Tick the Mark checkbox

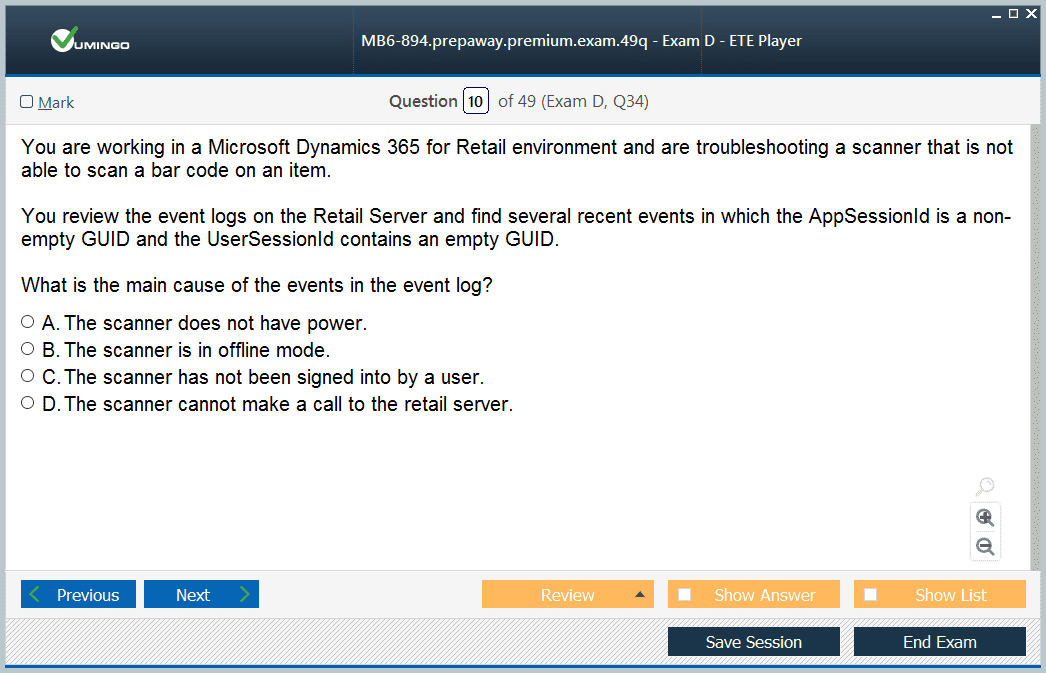pyautogui.click(x=27, y=101)
